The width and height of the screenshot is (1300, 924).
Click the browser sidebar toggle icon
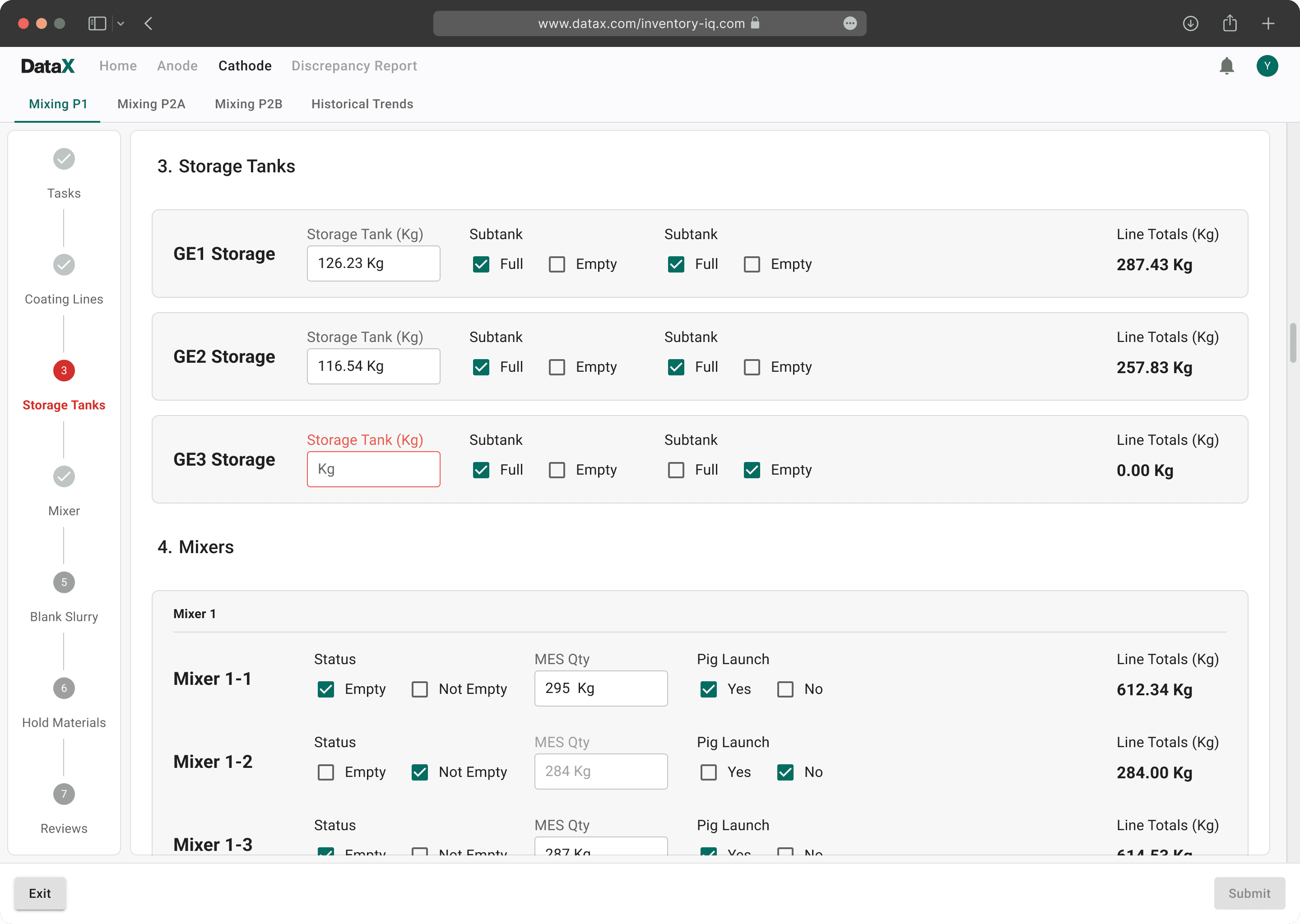(97, 23)
